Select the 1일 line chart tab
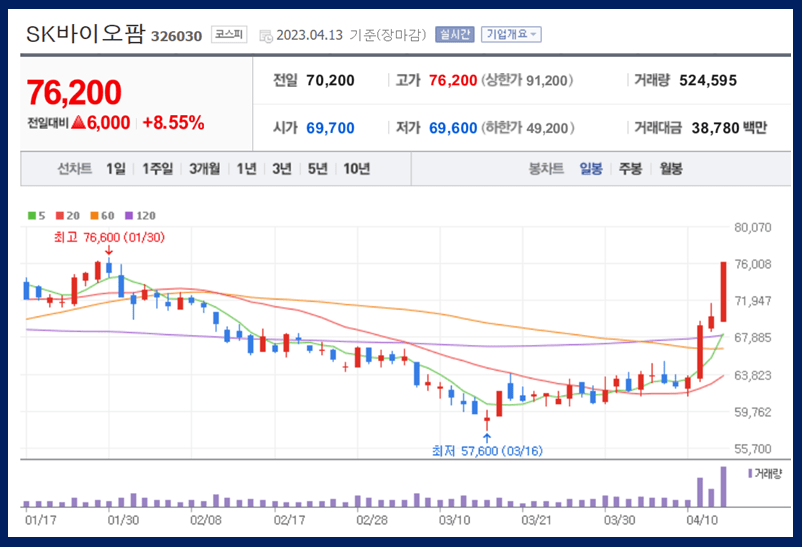 [116, 168]
